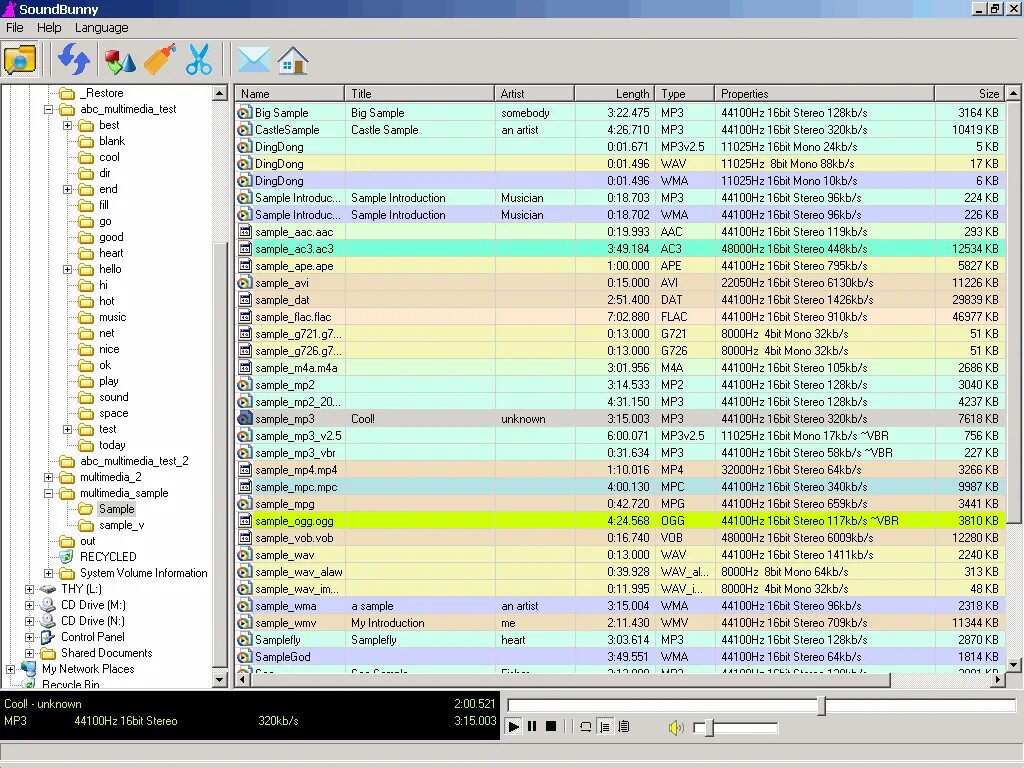Click folder tree scroll up arrow
Screen dimensions: 1024x768
[219, 93]
